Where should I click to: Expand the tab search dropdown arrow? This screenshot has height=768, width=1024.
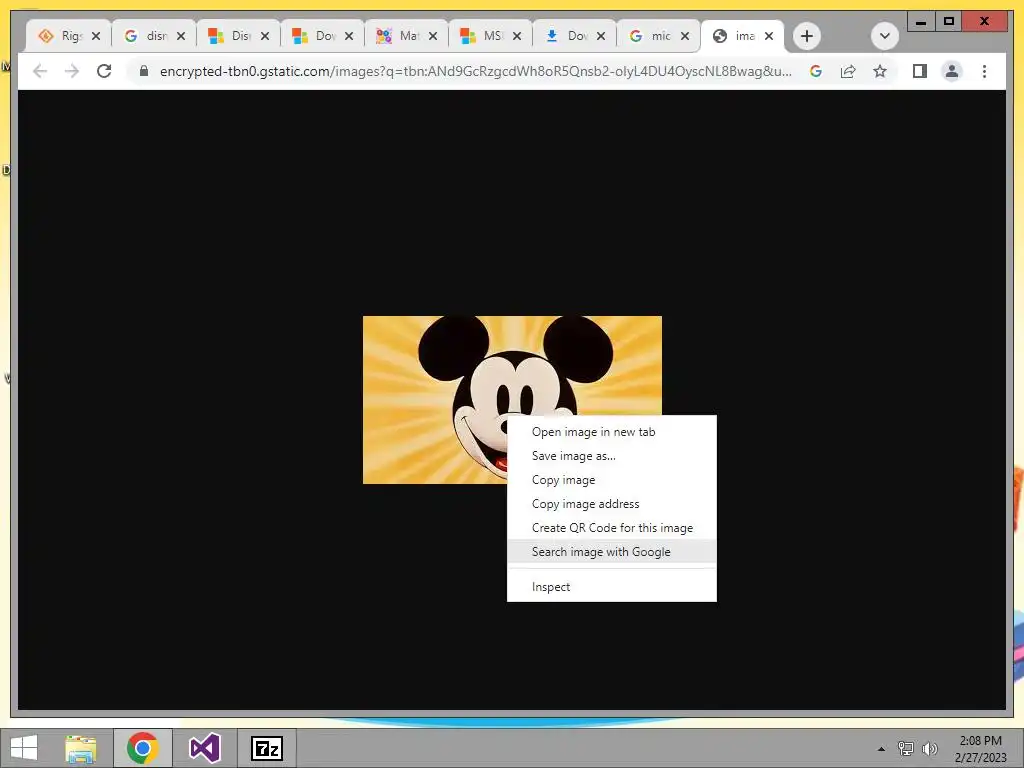tap(885, 36)
